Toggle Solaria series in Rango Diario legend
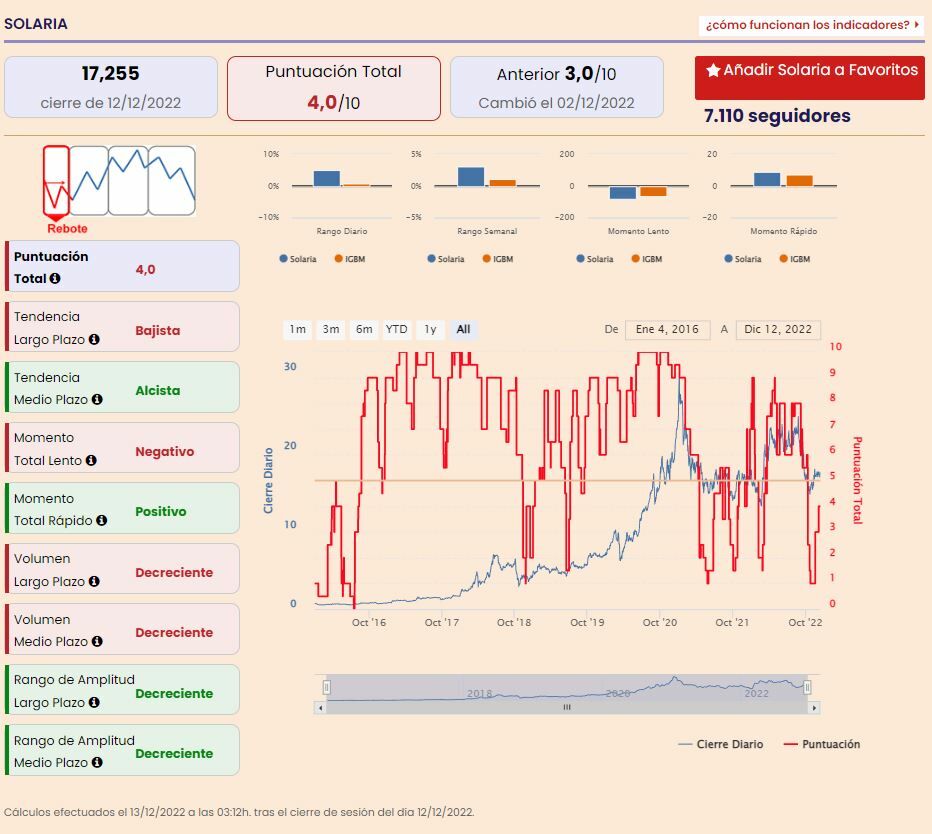The height and width of the screenshot is (834, 932). tap(298, 259)
